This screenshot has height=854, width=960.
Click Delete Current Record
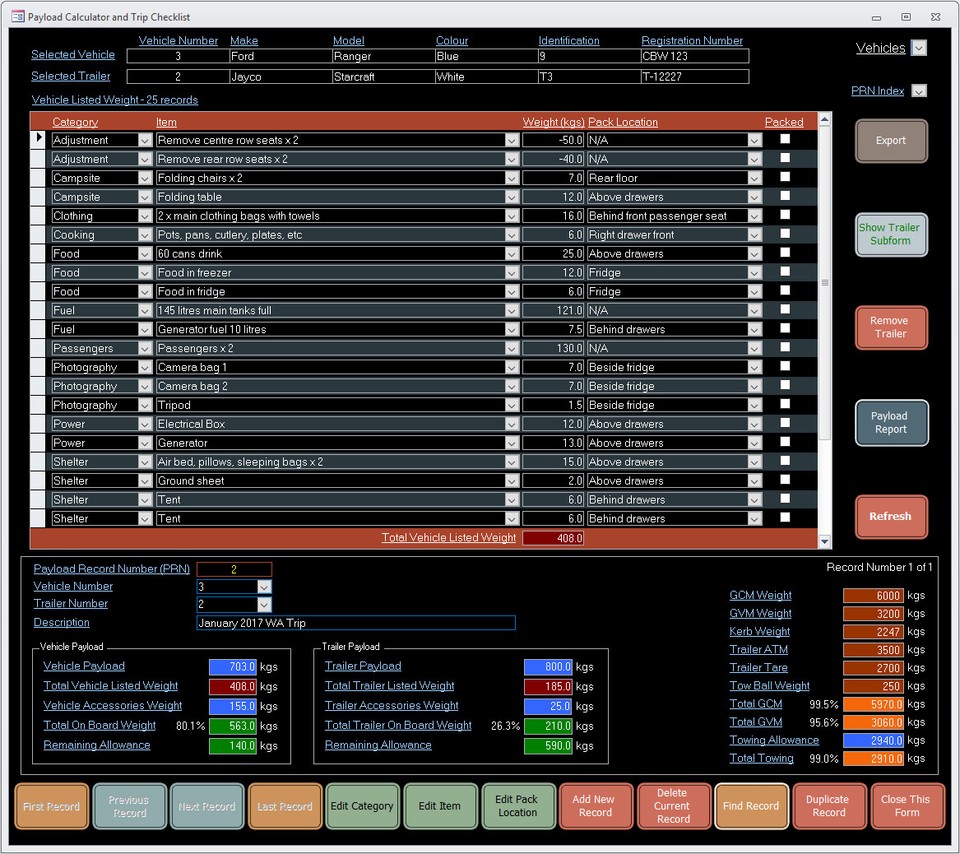pyautogui.click(x=673, y=806)
